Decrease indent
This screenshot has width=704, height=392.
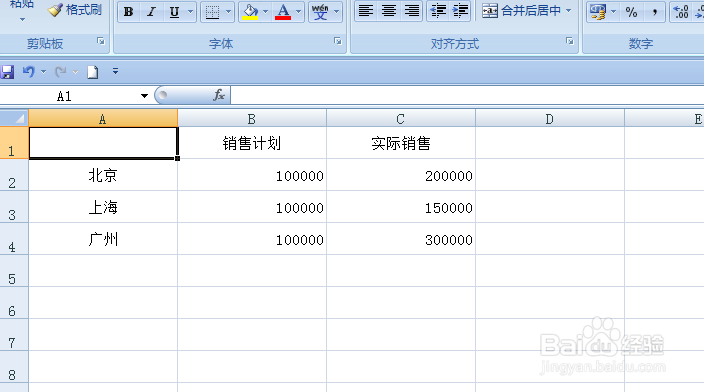click(437, 11)
